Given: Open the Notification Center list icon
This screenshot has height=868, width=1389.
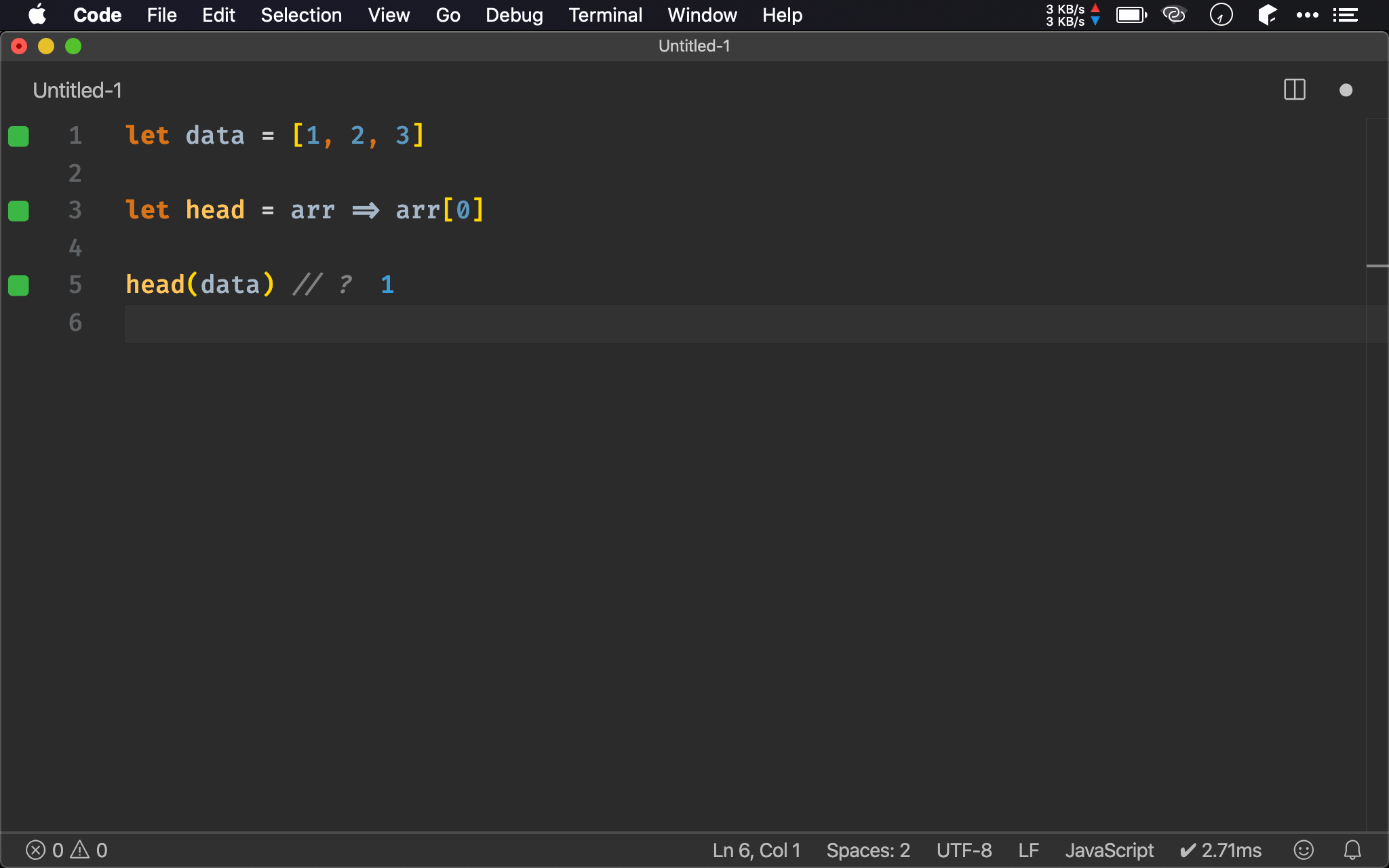Looking at the screenshot, I should tap(1345, 15).
